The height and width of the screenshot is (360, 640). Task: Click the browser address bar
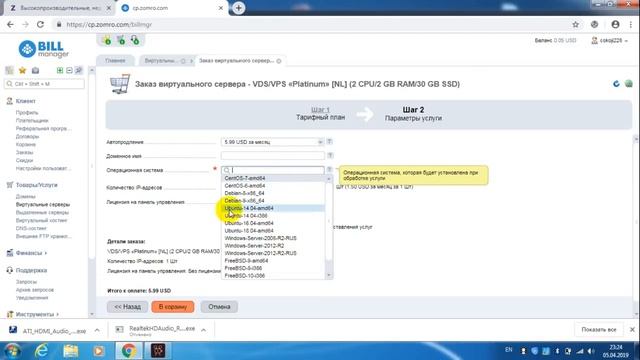[310, 24]
